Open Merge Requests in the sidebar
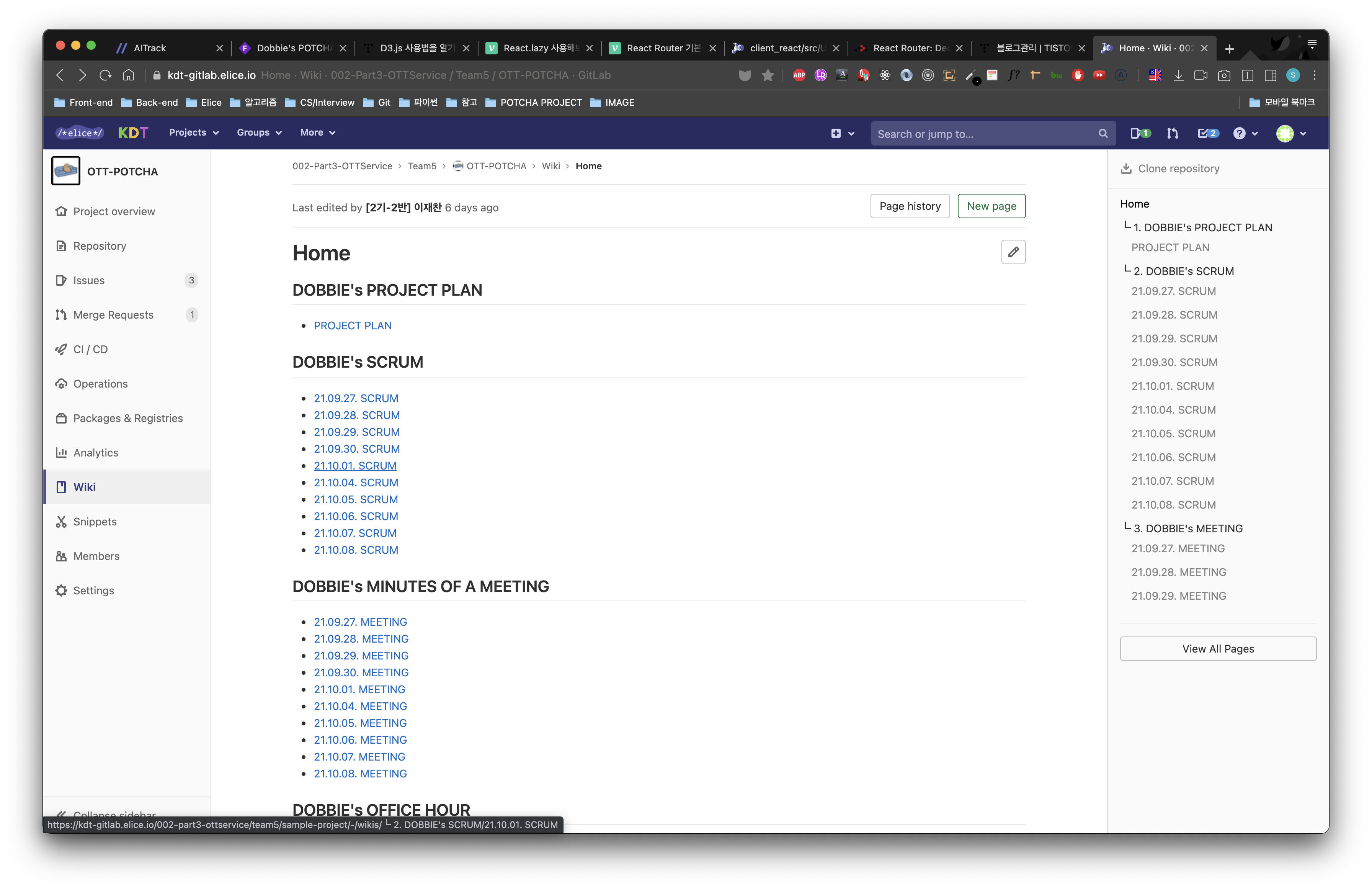 113,315
